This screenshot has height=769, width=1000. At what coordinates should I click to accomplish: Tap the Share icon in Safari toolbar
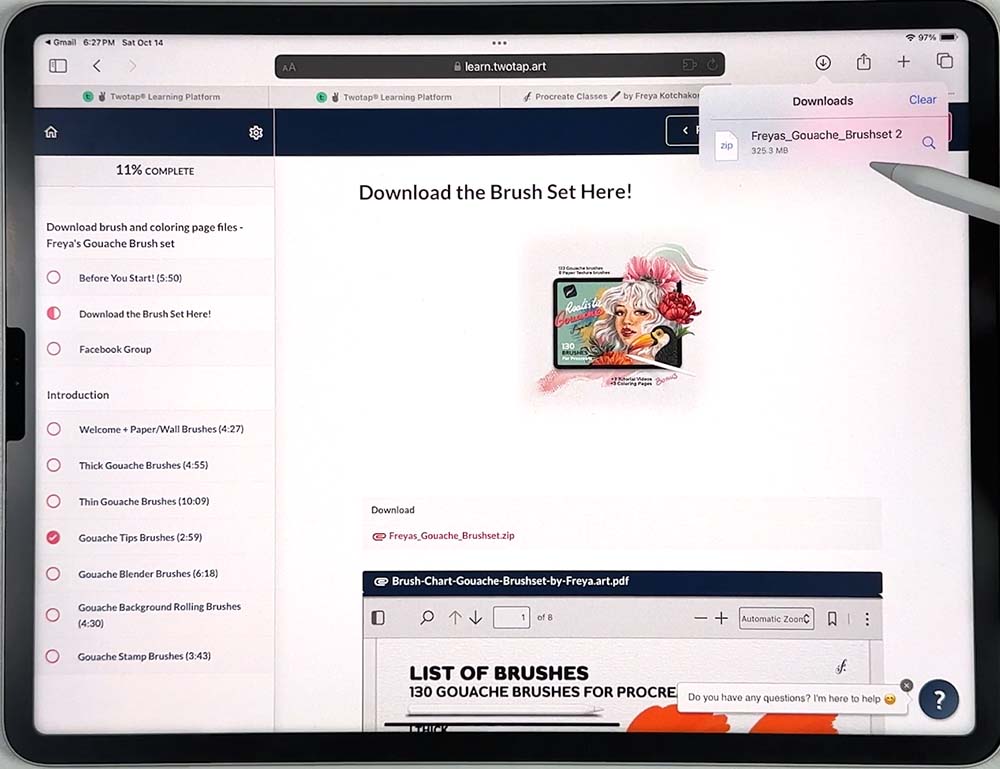point(864,62)
